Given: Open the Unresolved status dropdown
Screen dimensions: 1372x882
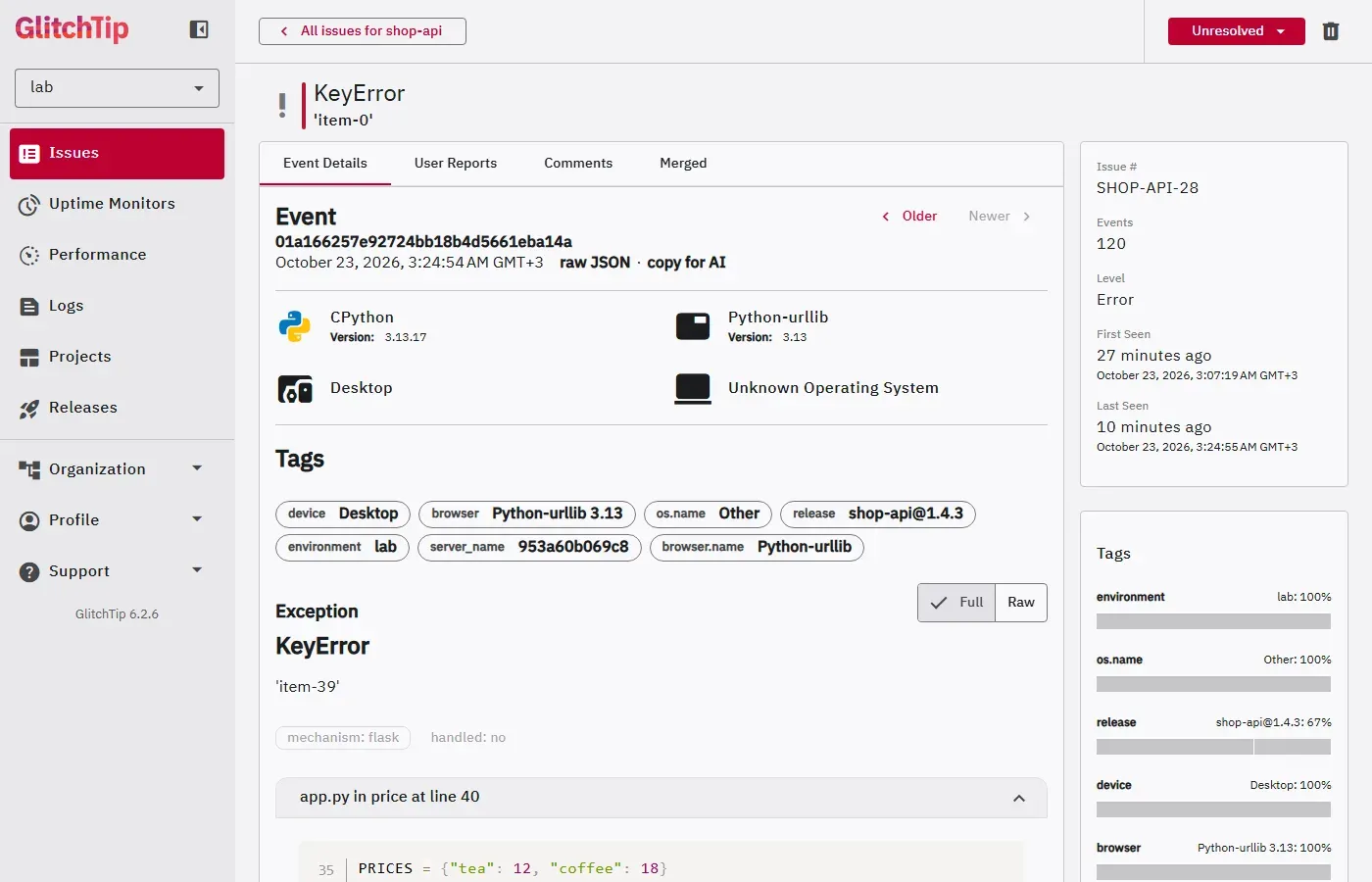Looking at the screenshot, I should tap(1237, 31).
